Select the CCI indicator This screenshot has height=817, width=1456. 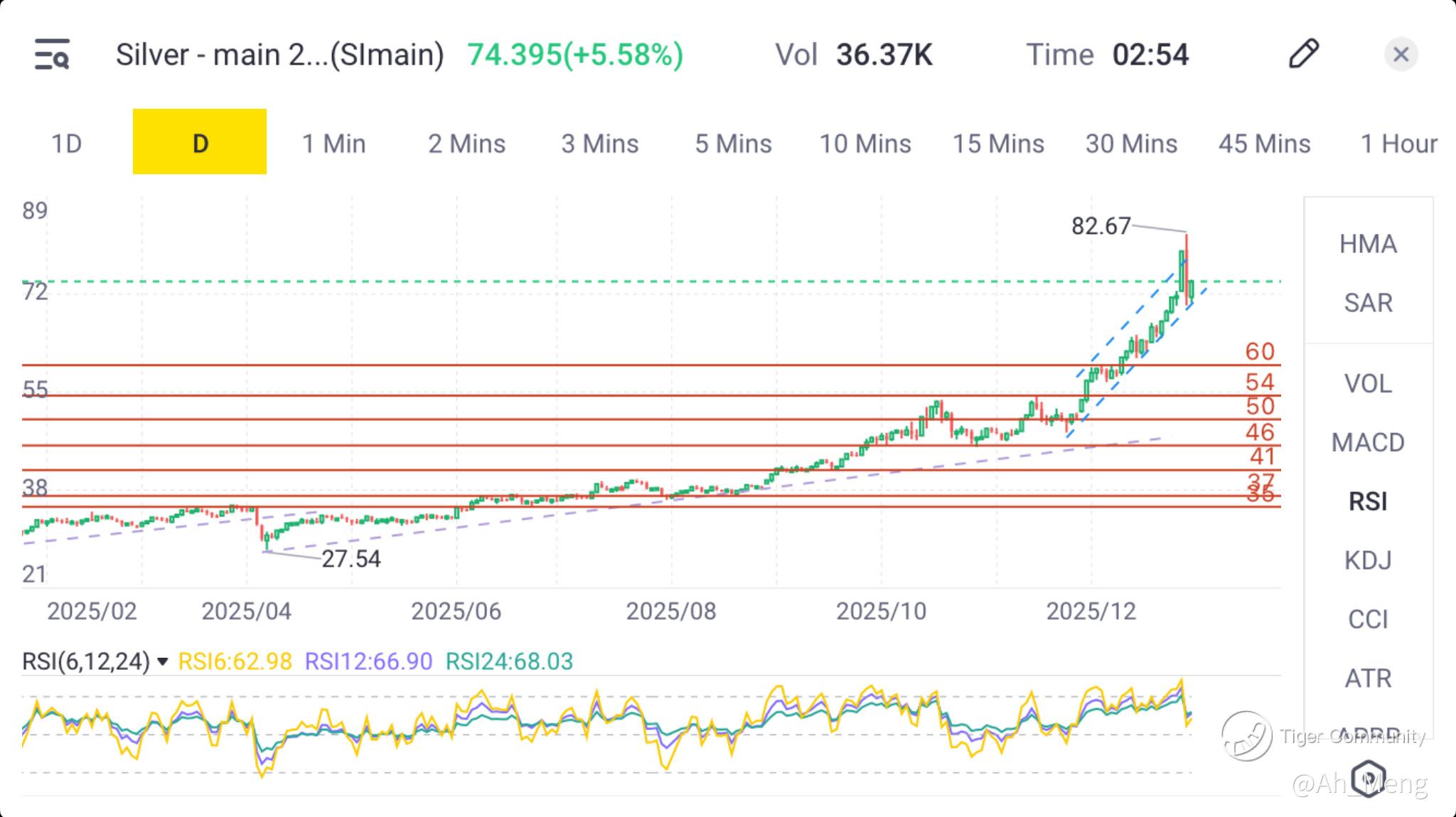click(1368, 619)
